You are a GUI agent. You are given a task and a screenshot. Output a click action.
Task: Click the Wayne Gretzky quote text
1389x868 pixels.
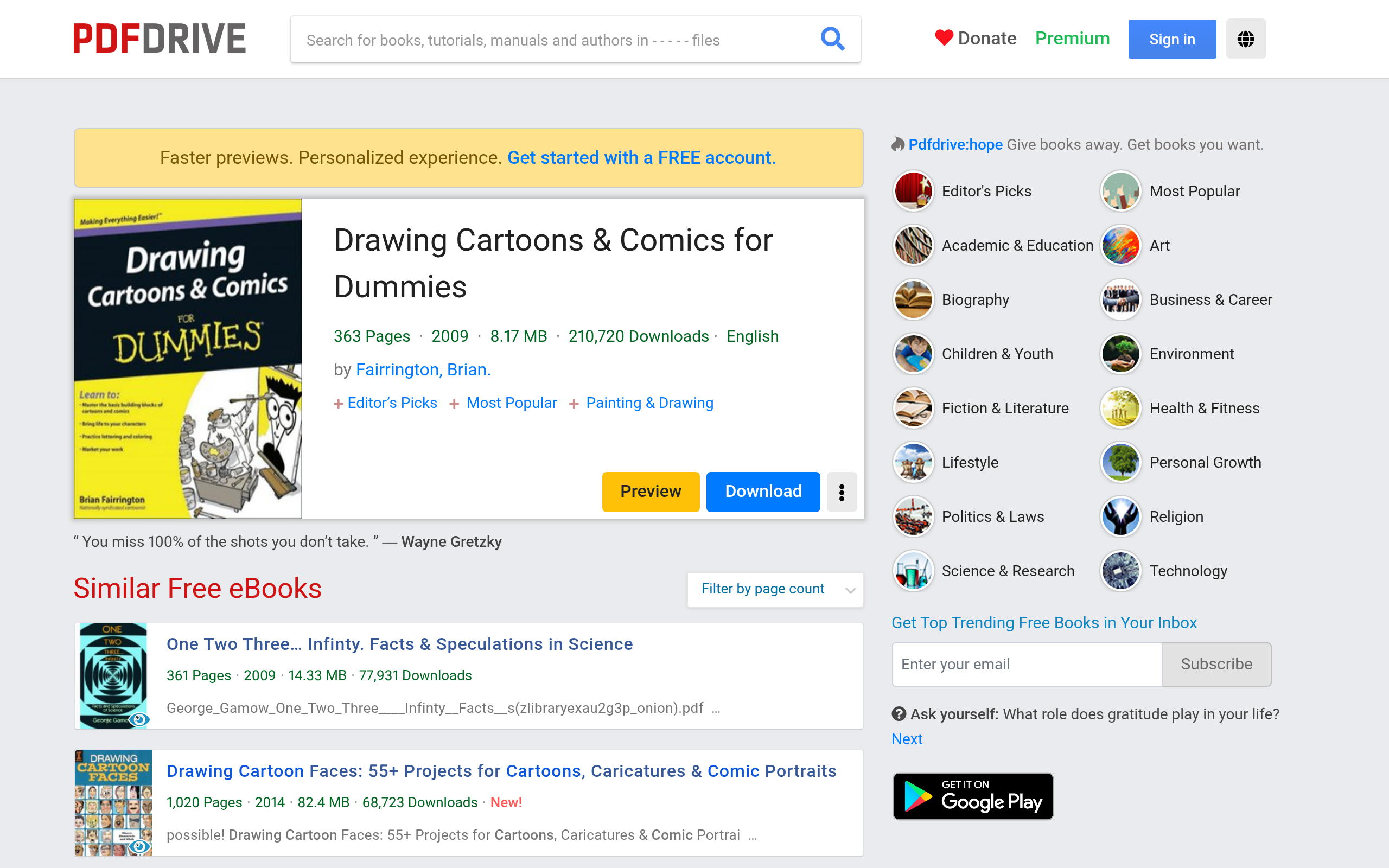pyautogui.click(x=288, y=542)
